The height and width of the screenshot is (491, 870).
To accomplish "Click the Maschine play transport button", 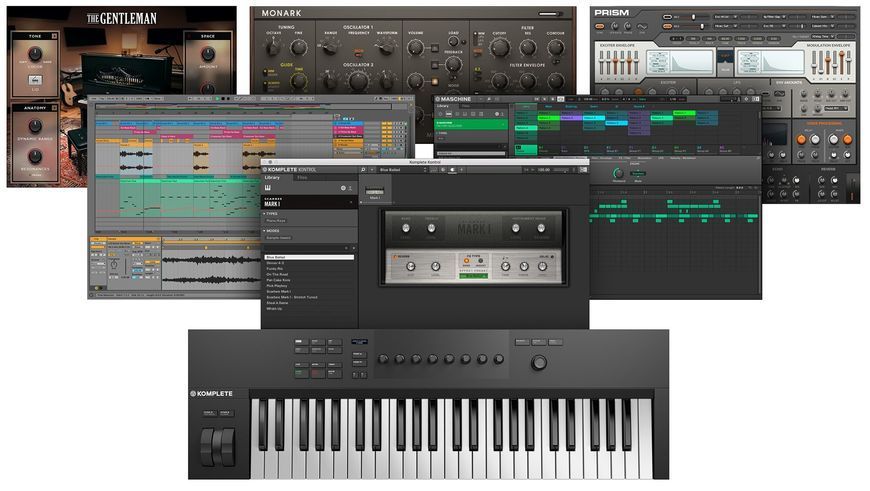I will 545,99.
